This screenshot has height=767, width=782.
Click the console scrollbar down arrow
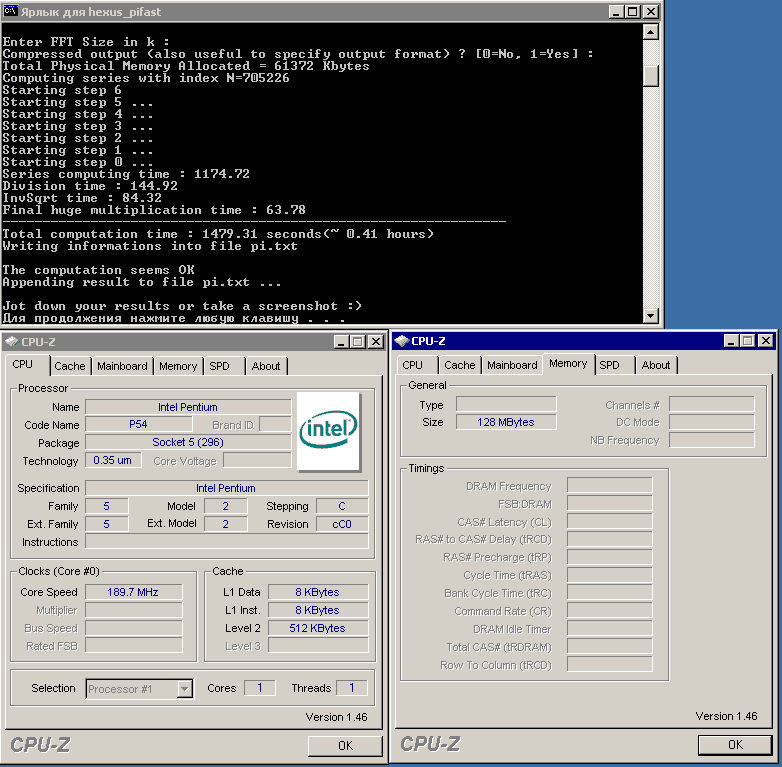(650, 315)
